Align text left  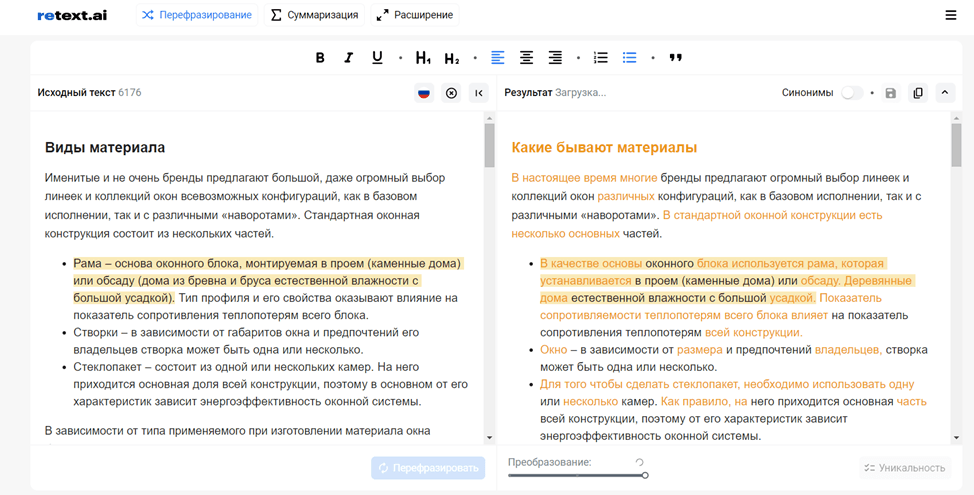coord(498,58)
